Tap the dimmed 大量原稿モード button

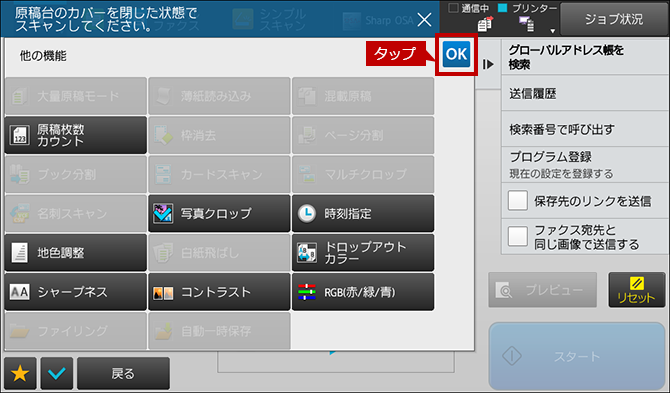[76, 96]
